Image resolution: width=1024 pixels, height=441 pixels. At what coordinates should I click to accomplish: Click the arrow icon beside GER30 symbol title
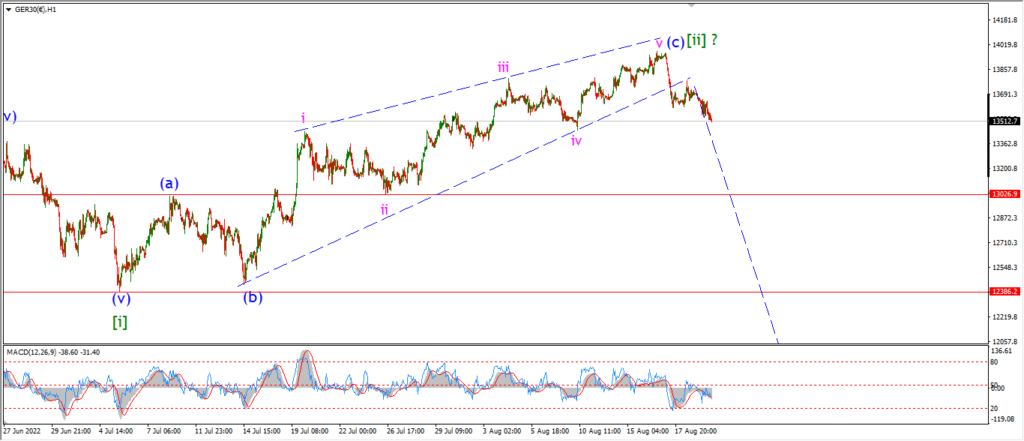pos(8,10)
